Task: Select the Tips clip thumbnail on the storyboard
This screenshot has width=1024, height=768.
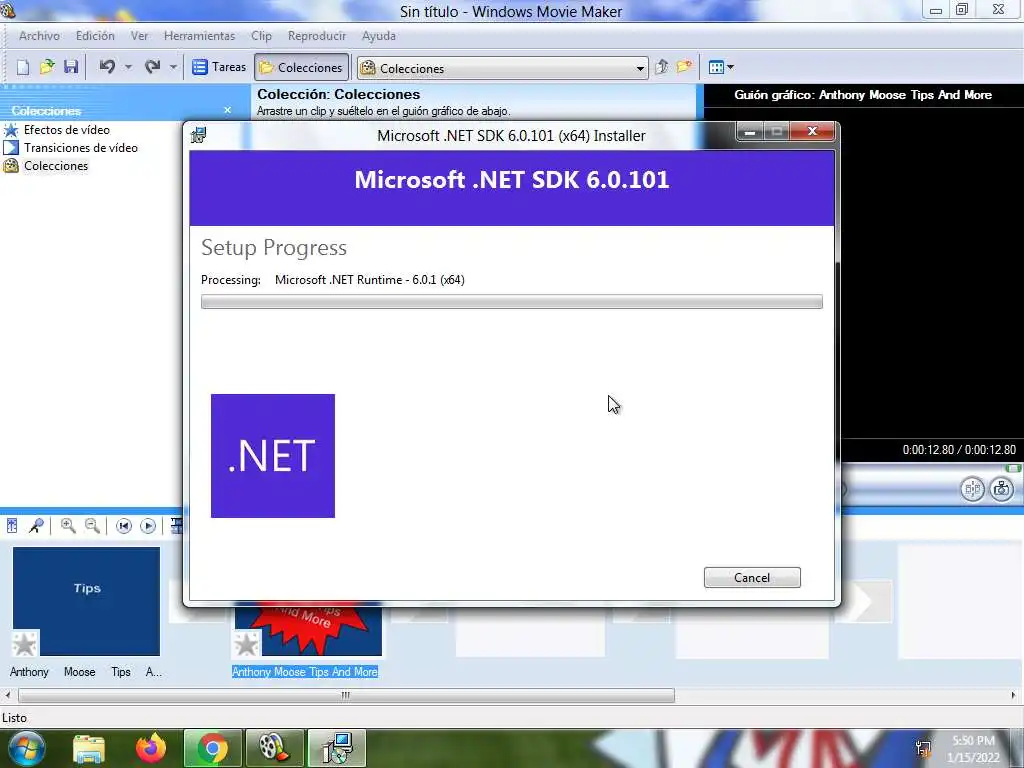Action: click(86, 601)
